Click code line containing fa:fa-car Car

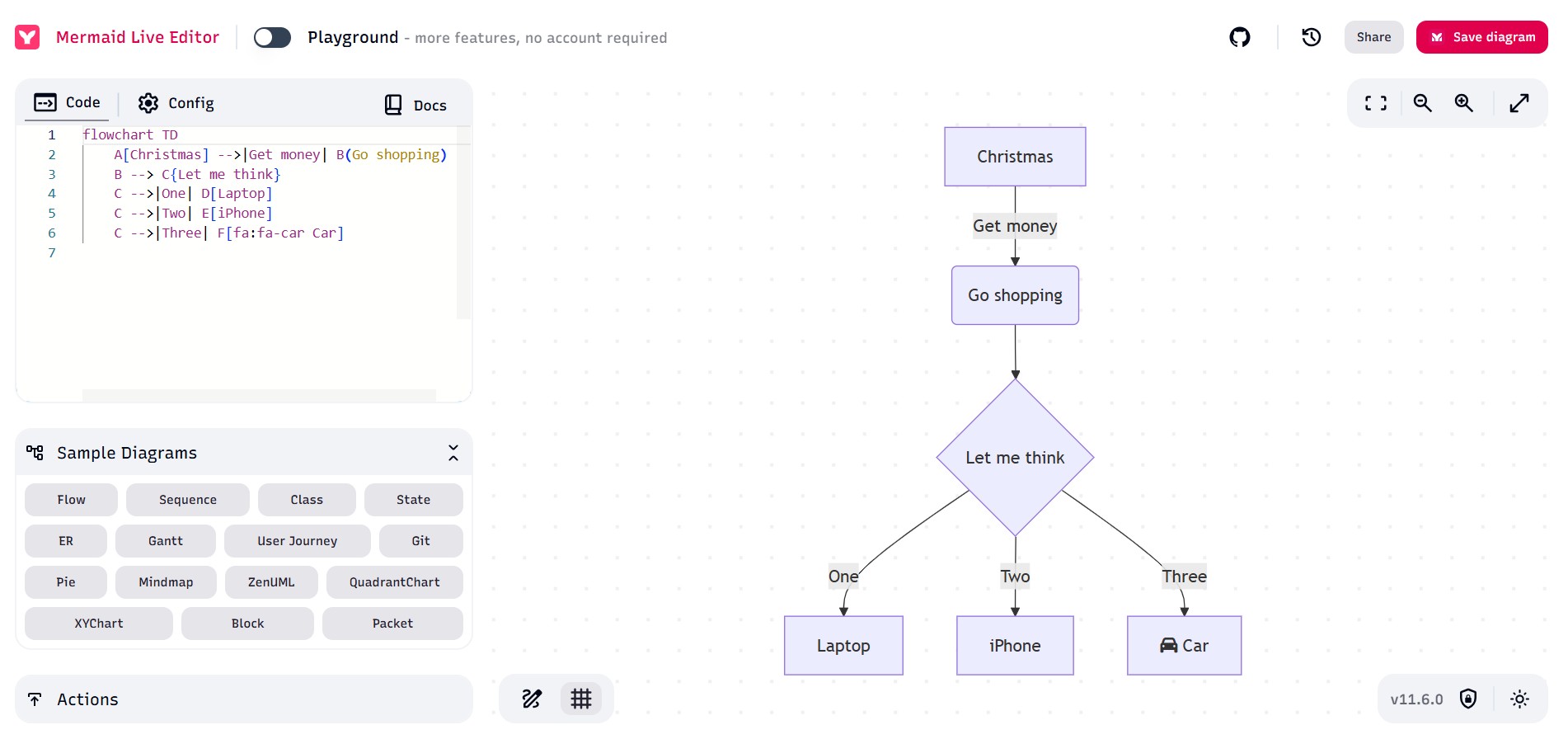tap(228, 233)
